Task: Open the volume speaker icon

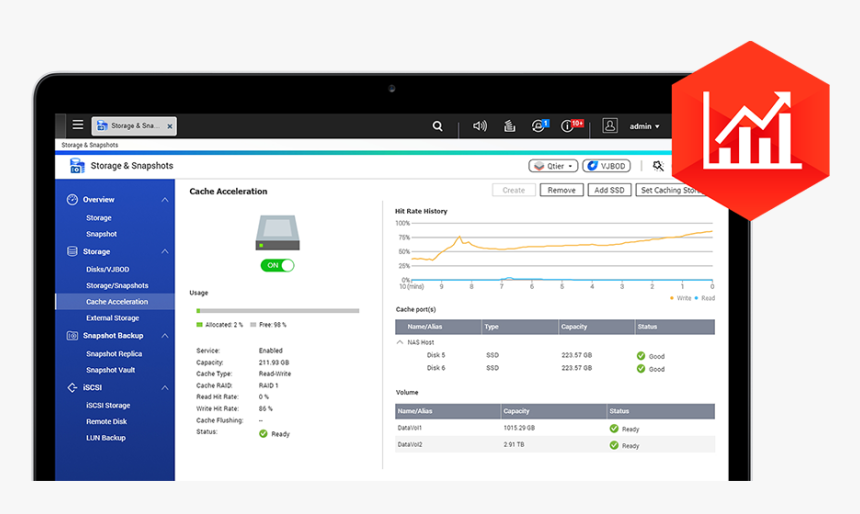Action: tap(479, 126)
